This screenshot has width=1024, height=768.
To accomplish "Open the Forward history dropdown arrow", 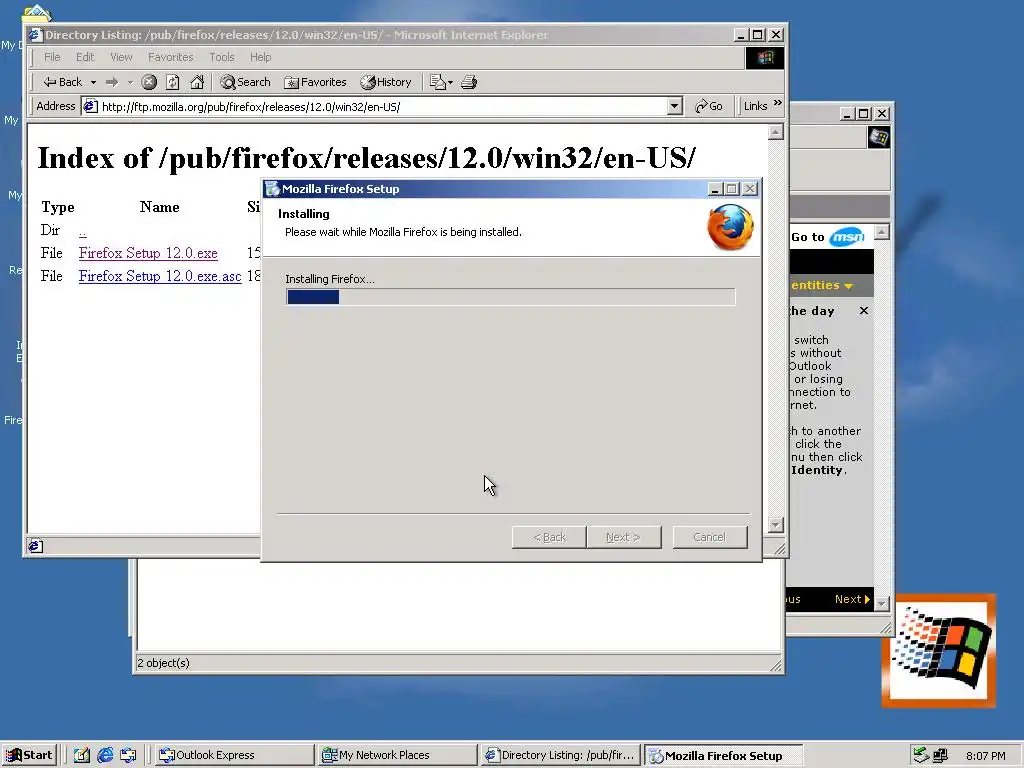I will (130, 82).
